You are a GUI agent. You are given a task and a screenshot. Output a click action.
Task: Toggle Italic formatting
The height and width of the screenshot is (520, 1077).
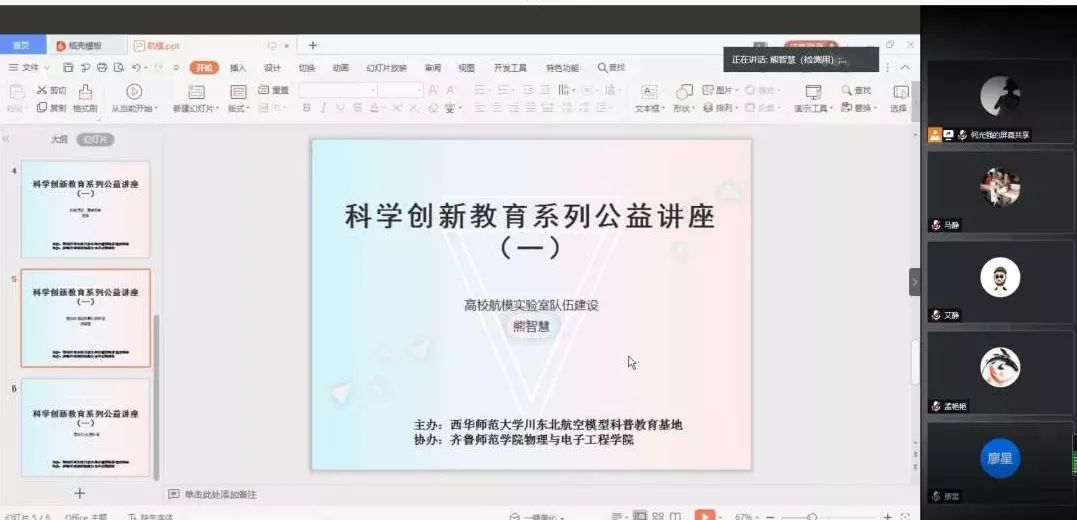[325, 108]
